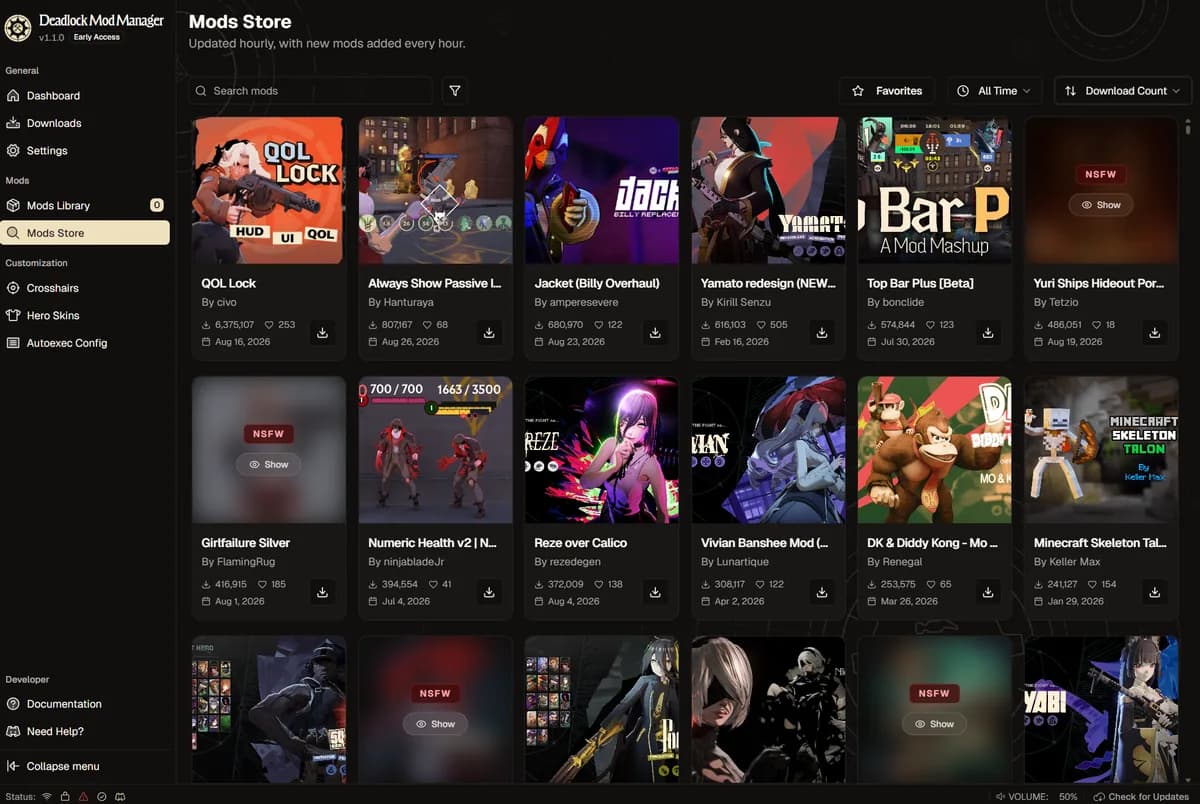The image size is (1200, 804).
Task: Download DK & Diddy Kong mod
Action: click(988, 592)
